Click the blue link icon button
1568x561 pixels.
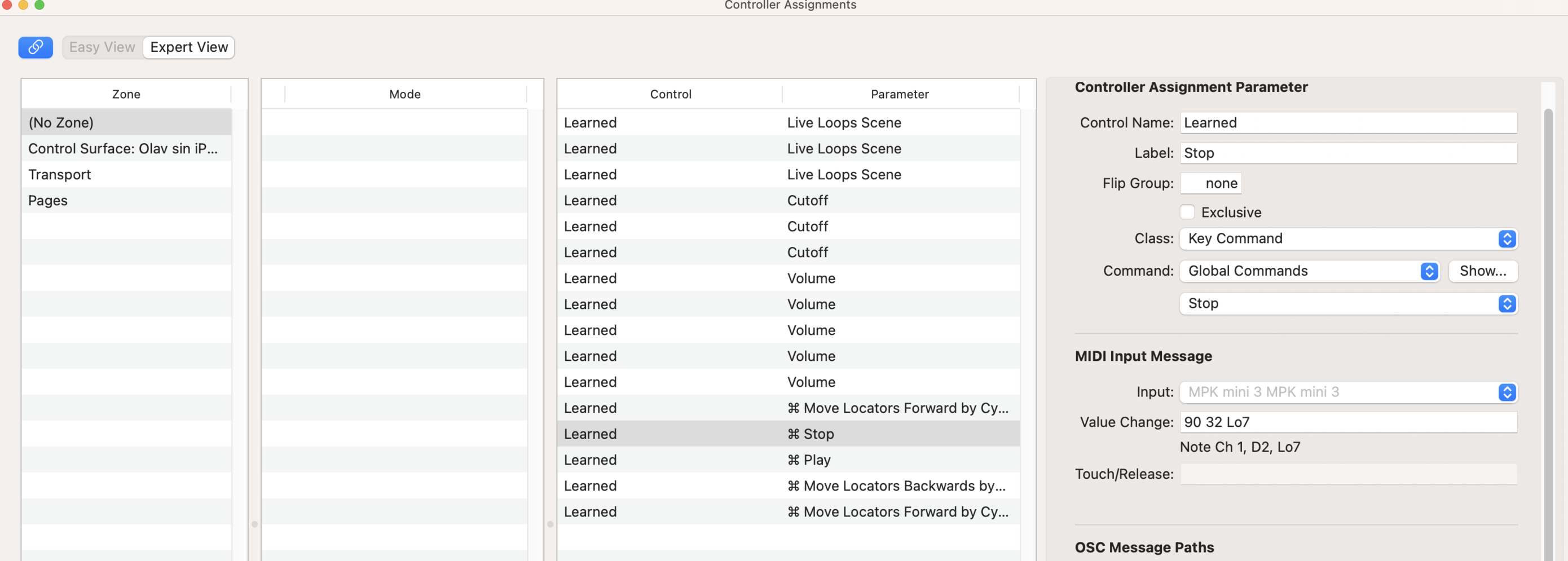click(x=36, y=47)
